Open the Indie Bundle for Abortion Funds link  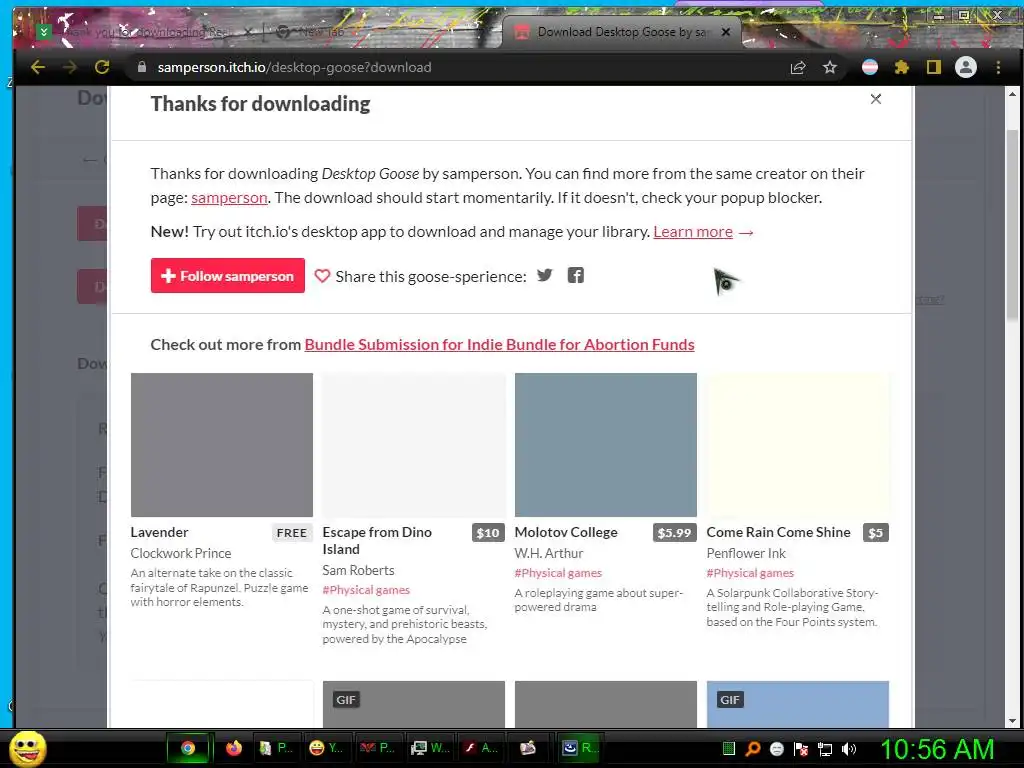(500, 344)
